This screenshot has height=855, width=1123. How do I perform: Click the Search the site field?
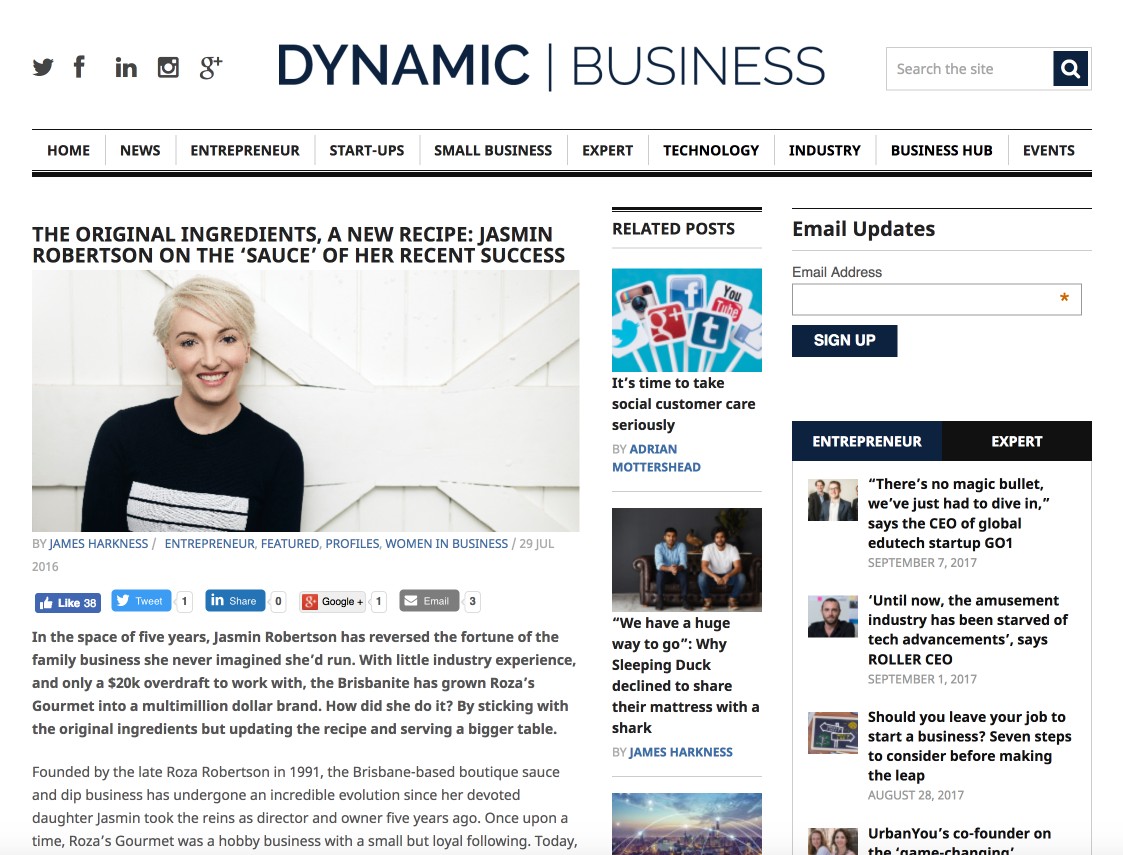(970, 69)
